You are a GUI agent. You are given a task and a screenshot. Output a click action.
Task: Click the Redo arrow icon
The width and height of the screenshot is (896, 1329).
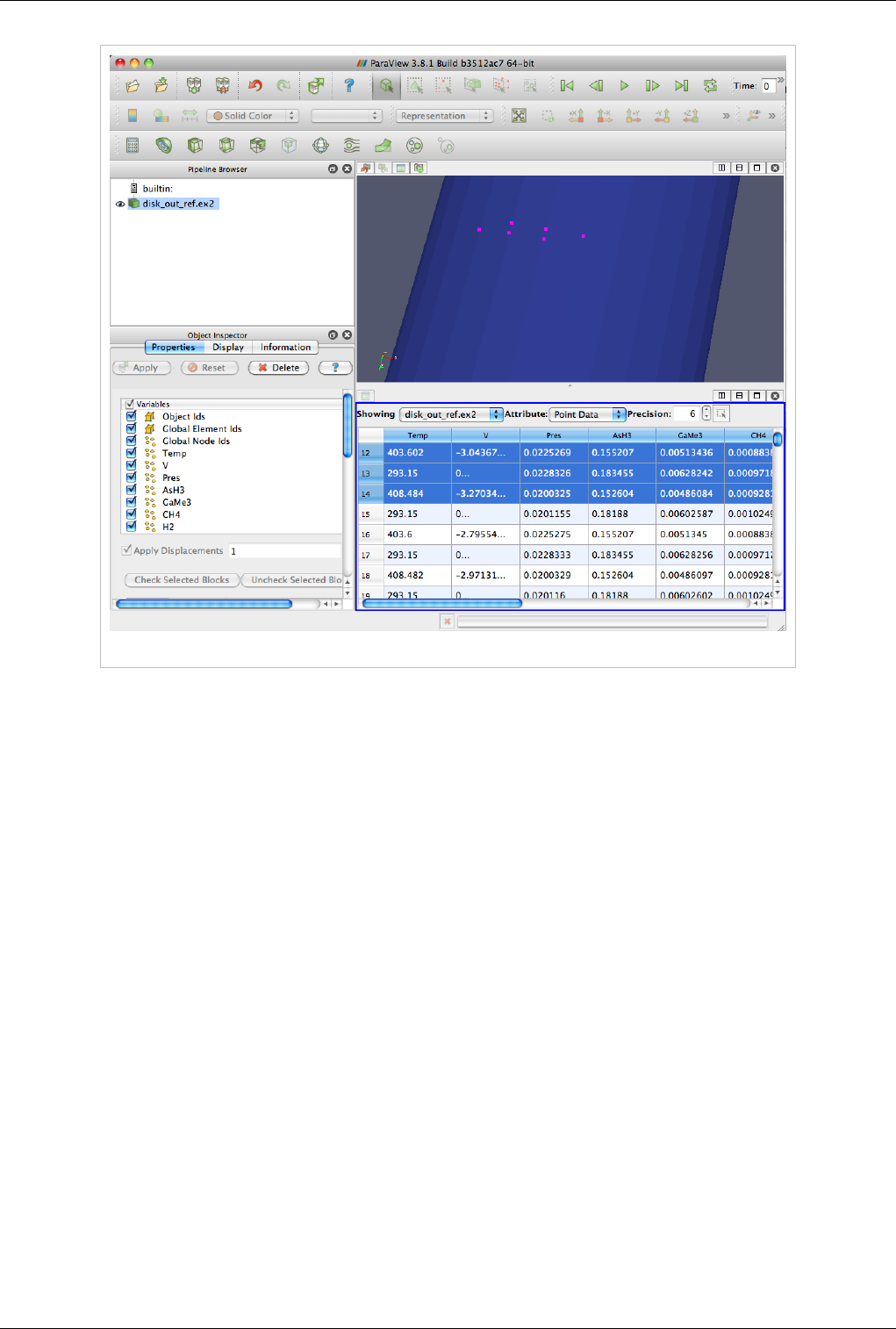click(283, 86)
